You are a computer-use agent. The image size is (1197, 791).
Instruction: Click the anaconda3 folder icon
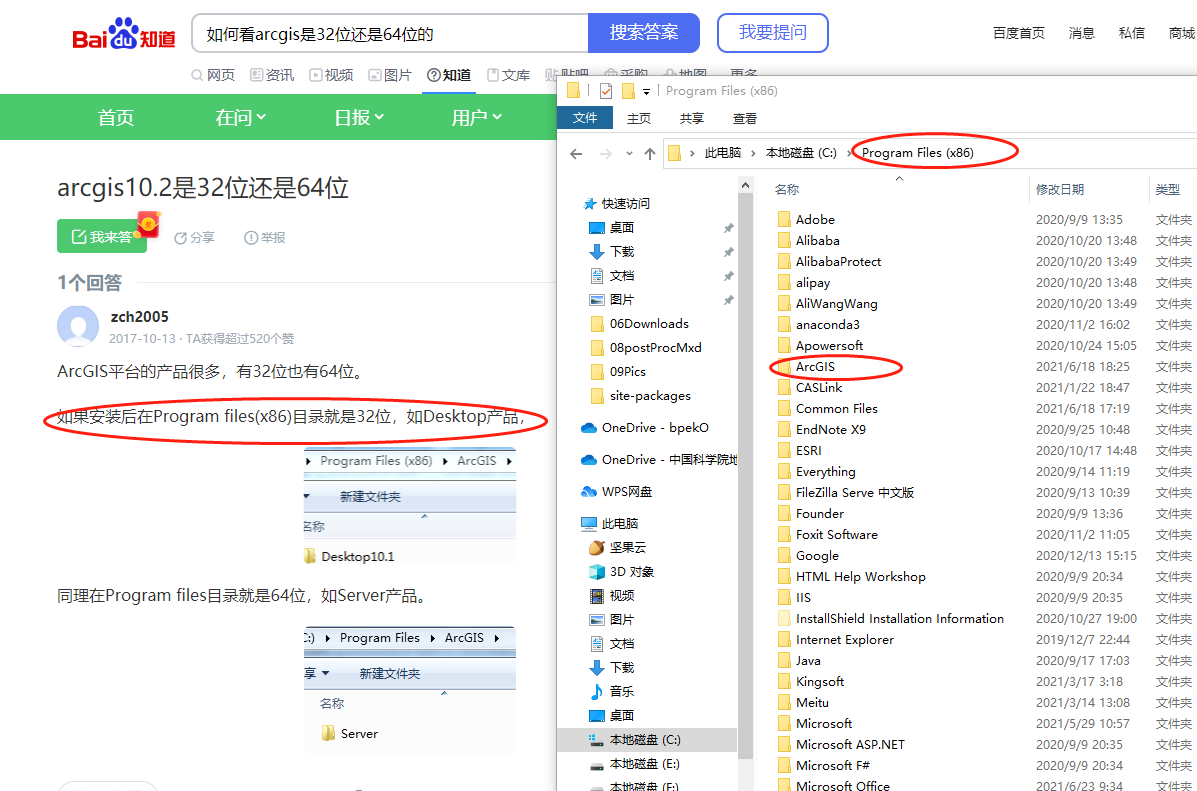click(x=784, y=324)
